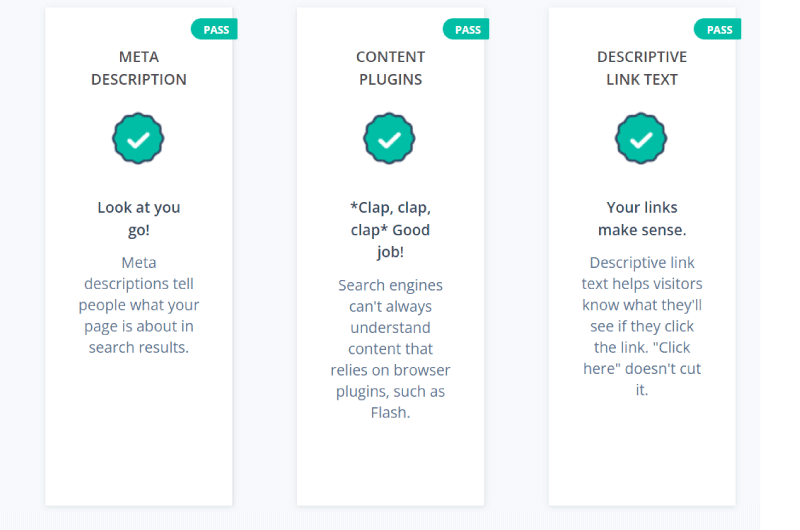Click the "Look at you go!" heading

pyautogui.click(x=139, y=219)
